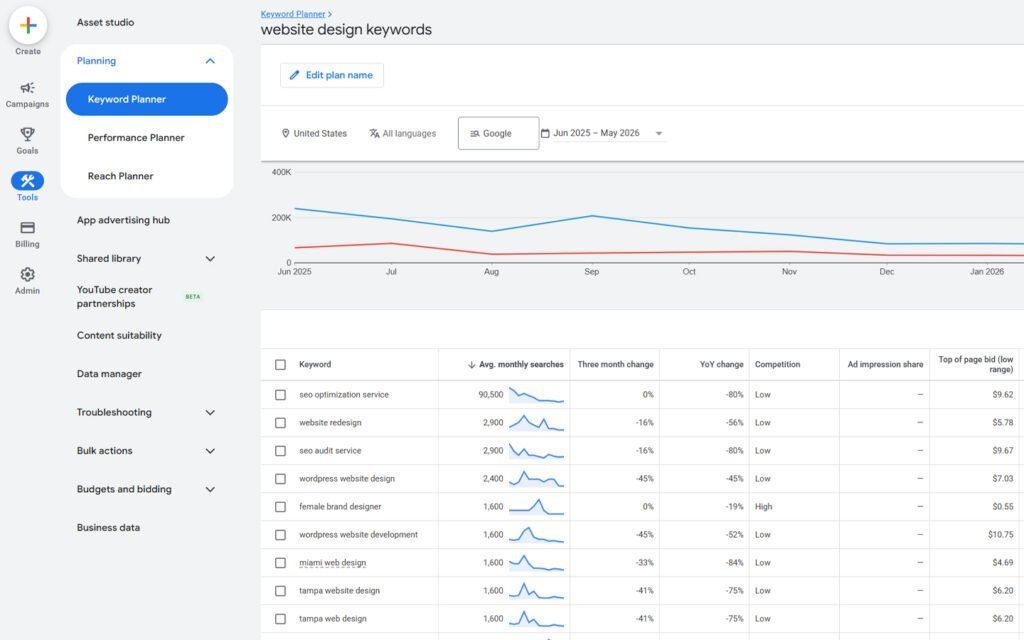1024x640 pixels.
Task: Sort by Top of page bid (low range) column
Action: point(976,364)
